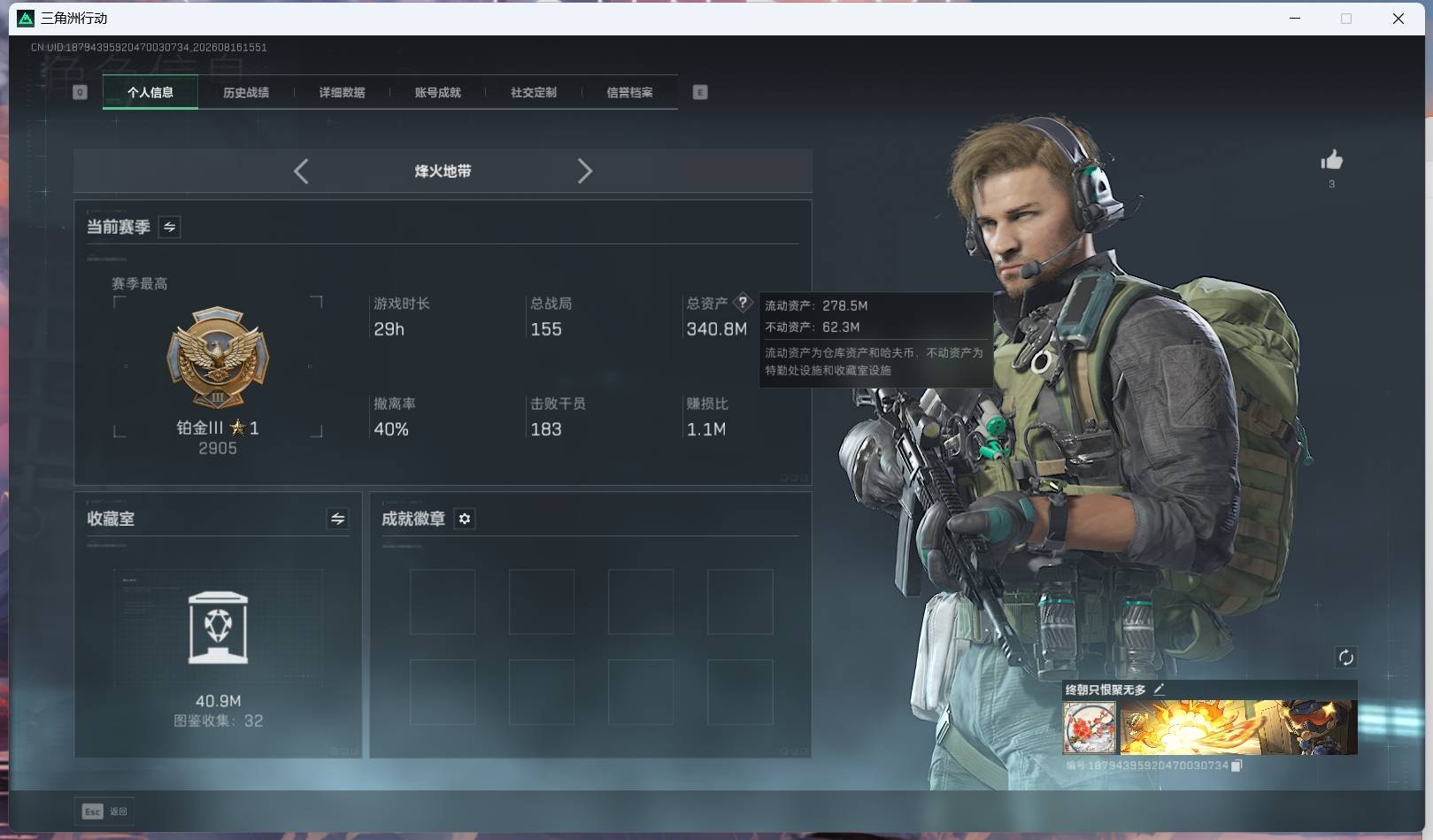Go to the 社交定制 tab
Image resolution: width=1433 pixels, height=840 pixels.
[534, 92]
